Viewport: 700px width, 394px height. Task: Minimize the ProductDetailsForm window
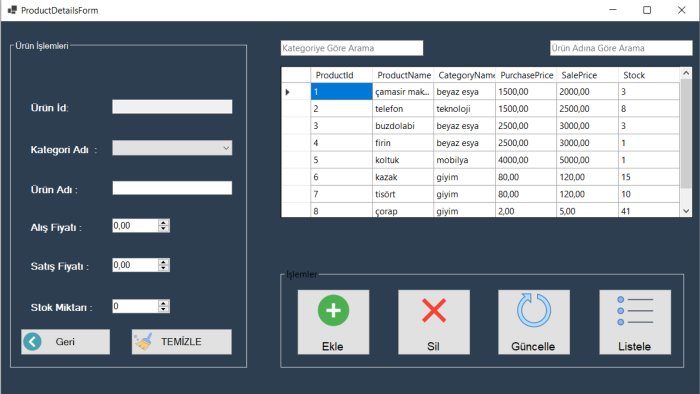[612, 10]
